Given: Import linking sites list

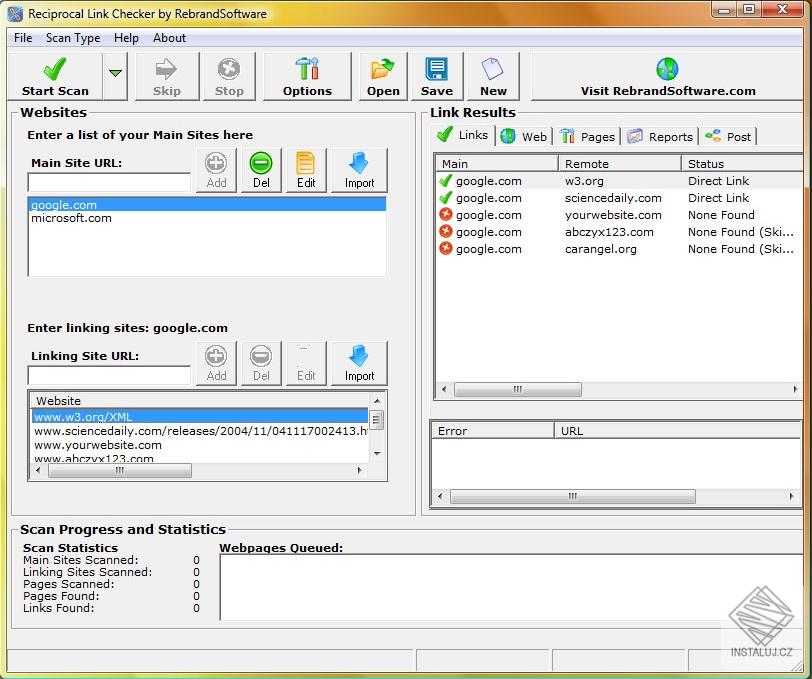Looking at the screenshot, I should coord(359,364).
